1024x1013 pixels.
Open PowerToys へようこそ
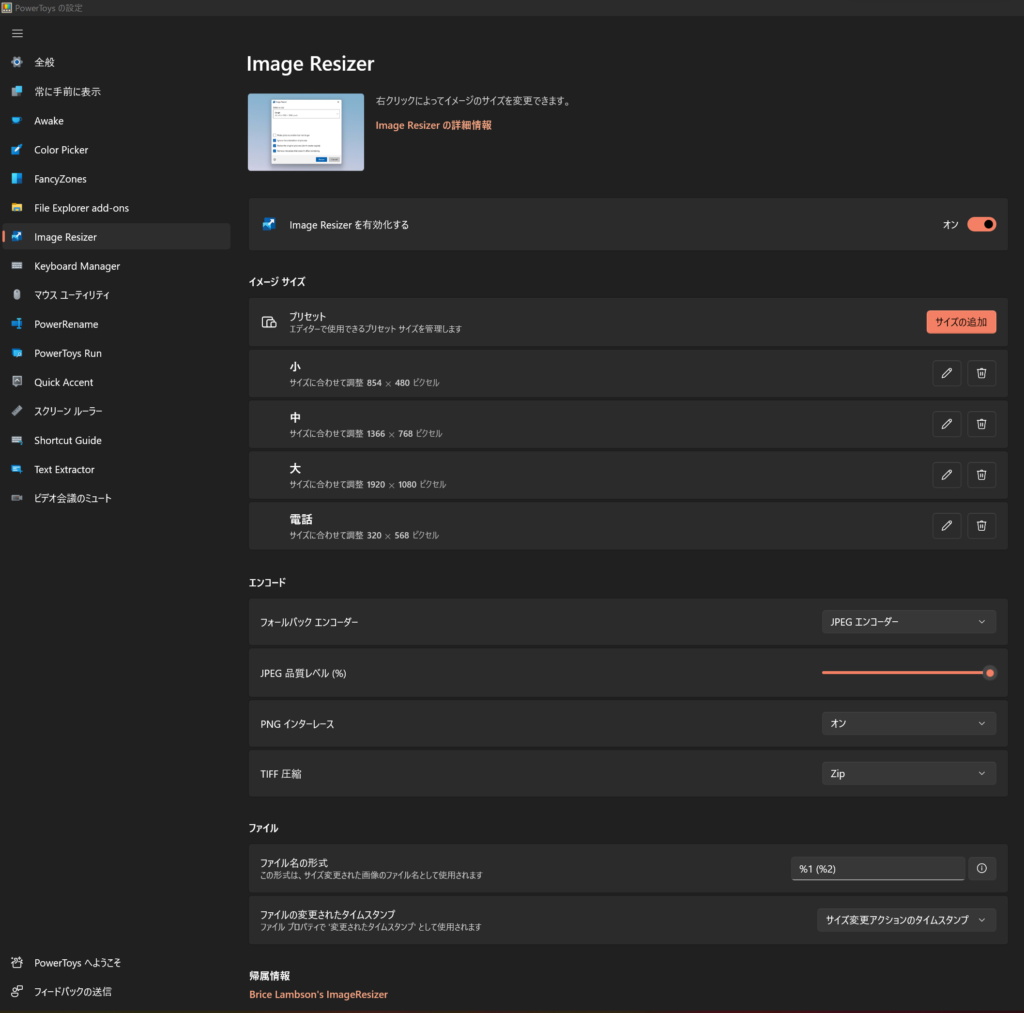(116, 963)
